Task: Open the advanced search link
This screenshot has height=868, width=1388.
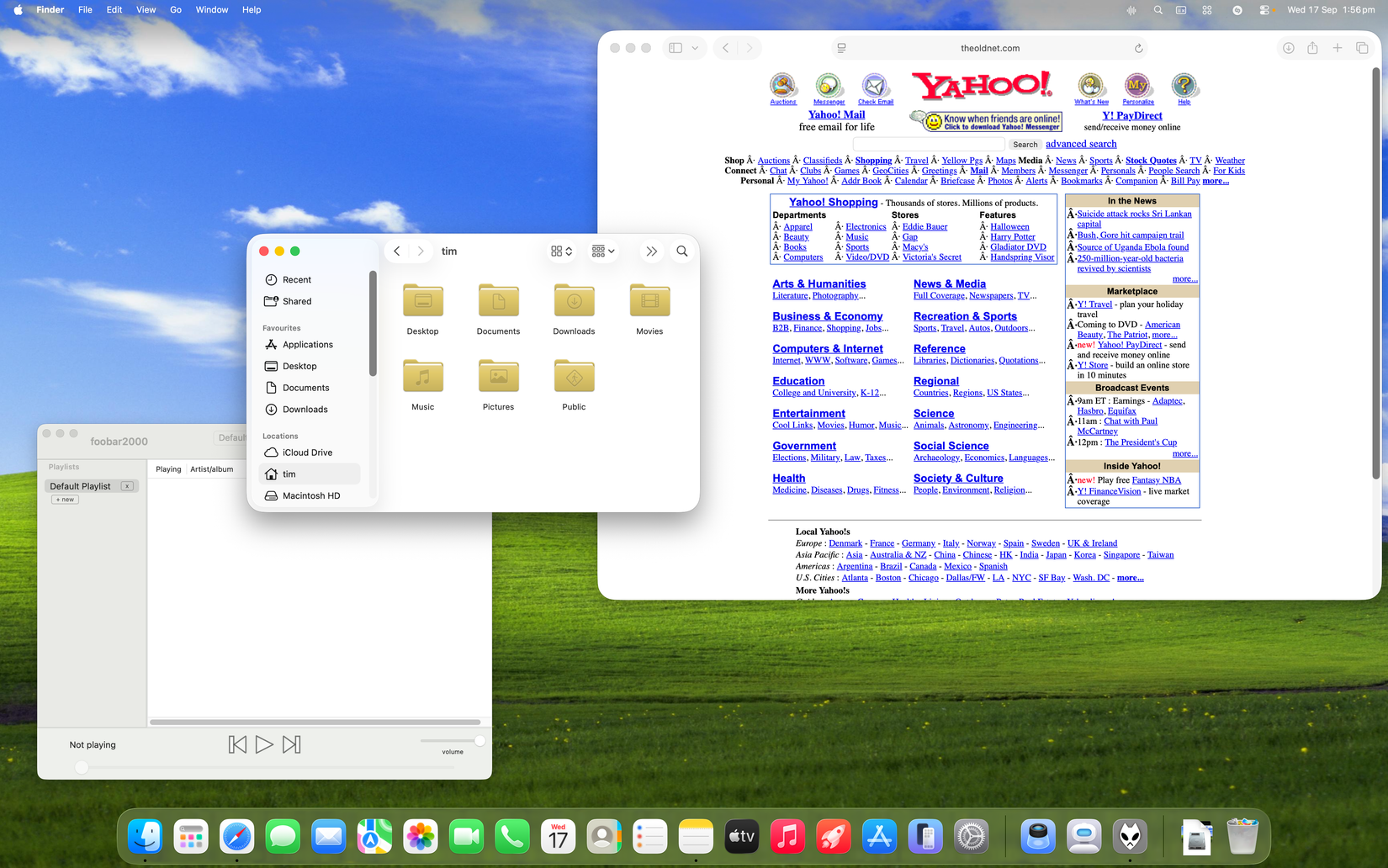Action: click(x=1081, y=144)
